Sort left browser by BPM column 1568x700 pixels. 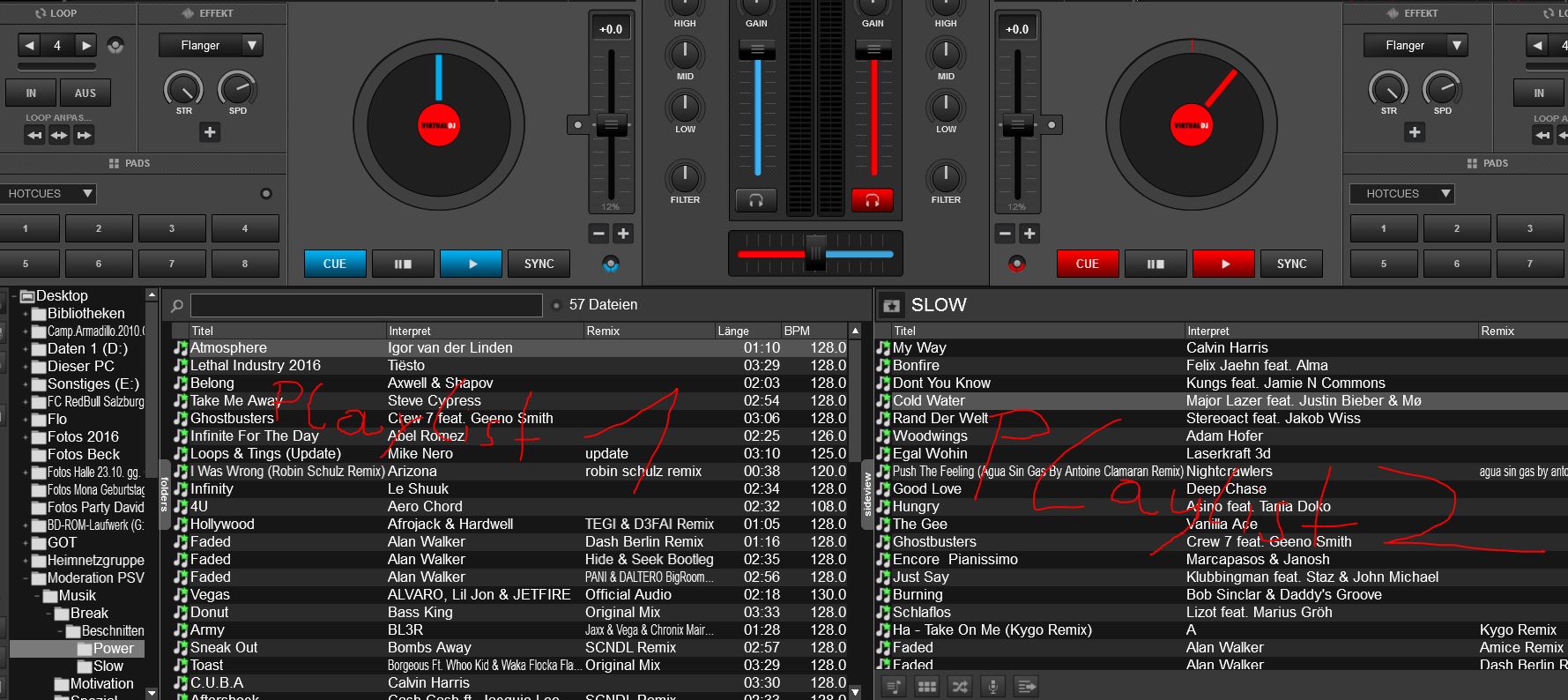click(814, 331)
